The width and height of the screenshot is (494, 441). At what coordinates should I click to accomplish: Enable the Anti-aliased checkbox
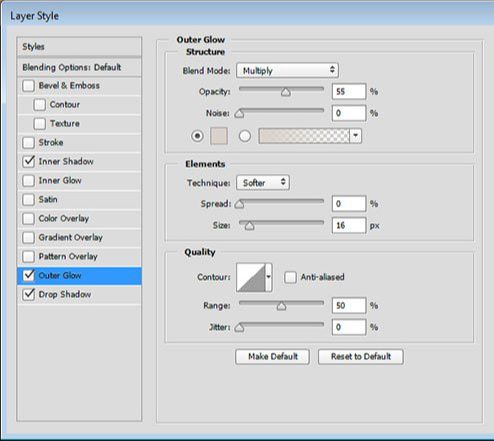[x=290, y=277]
